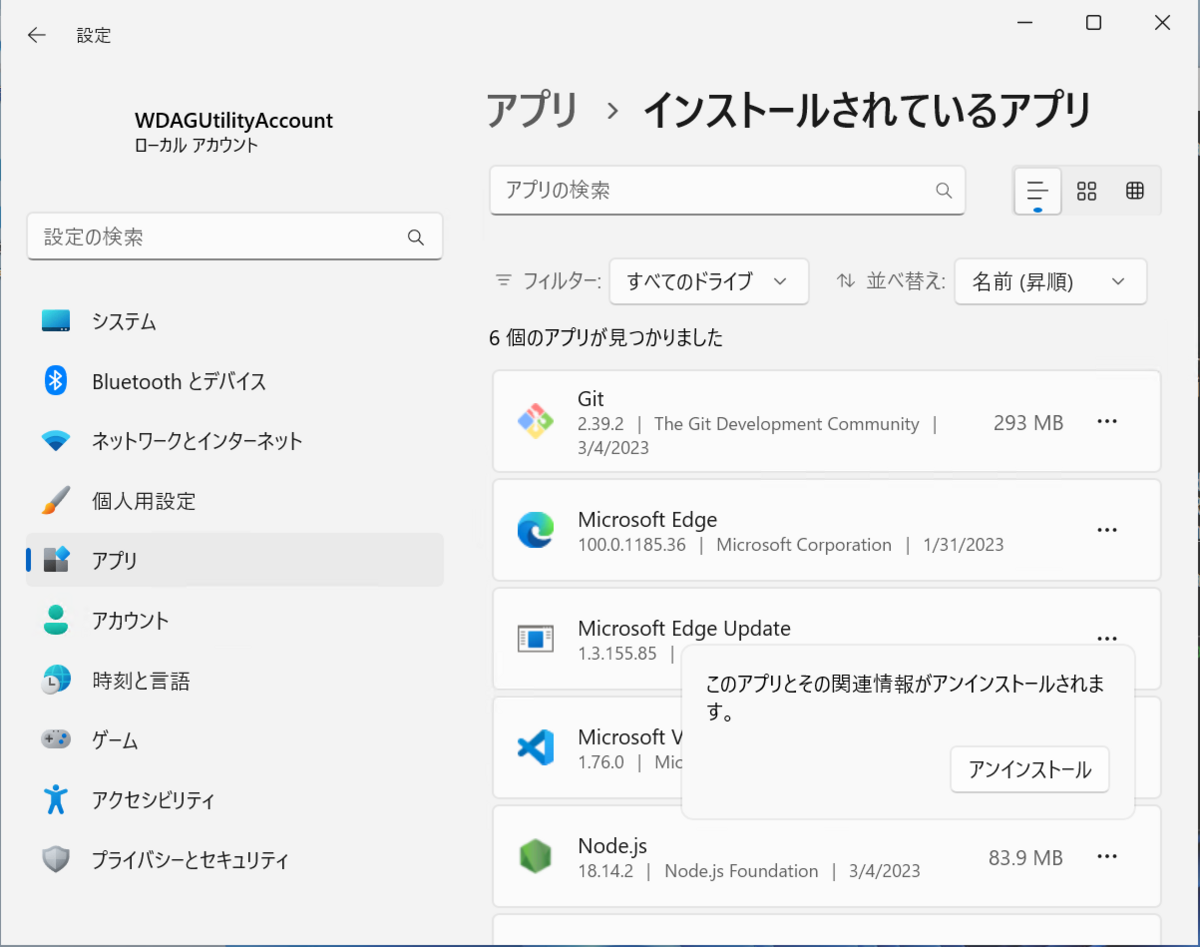Click the sort arrows icon beside 並べ替え
This screenshot has height=947, width=1200.
pos(846,282)
